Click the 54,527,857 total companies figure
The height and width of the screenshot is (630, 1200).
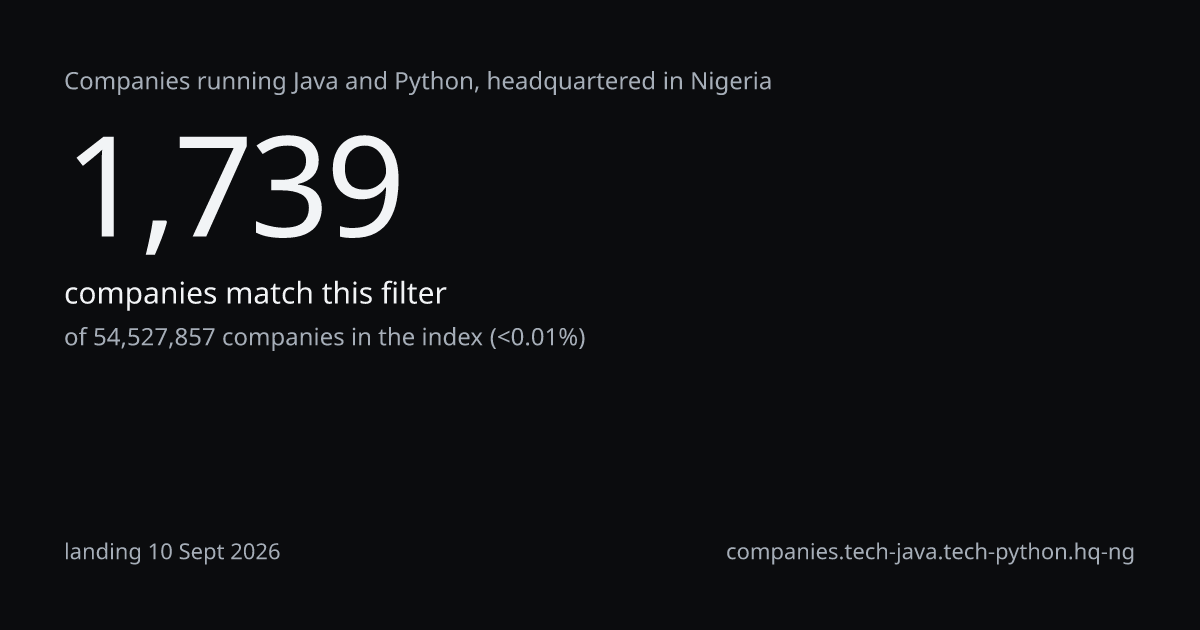click(154, 337)
